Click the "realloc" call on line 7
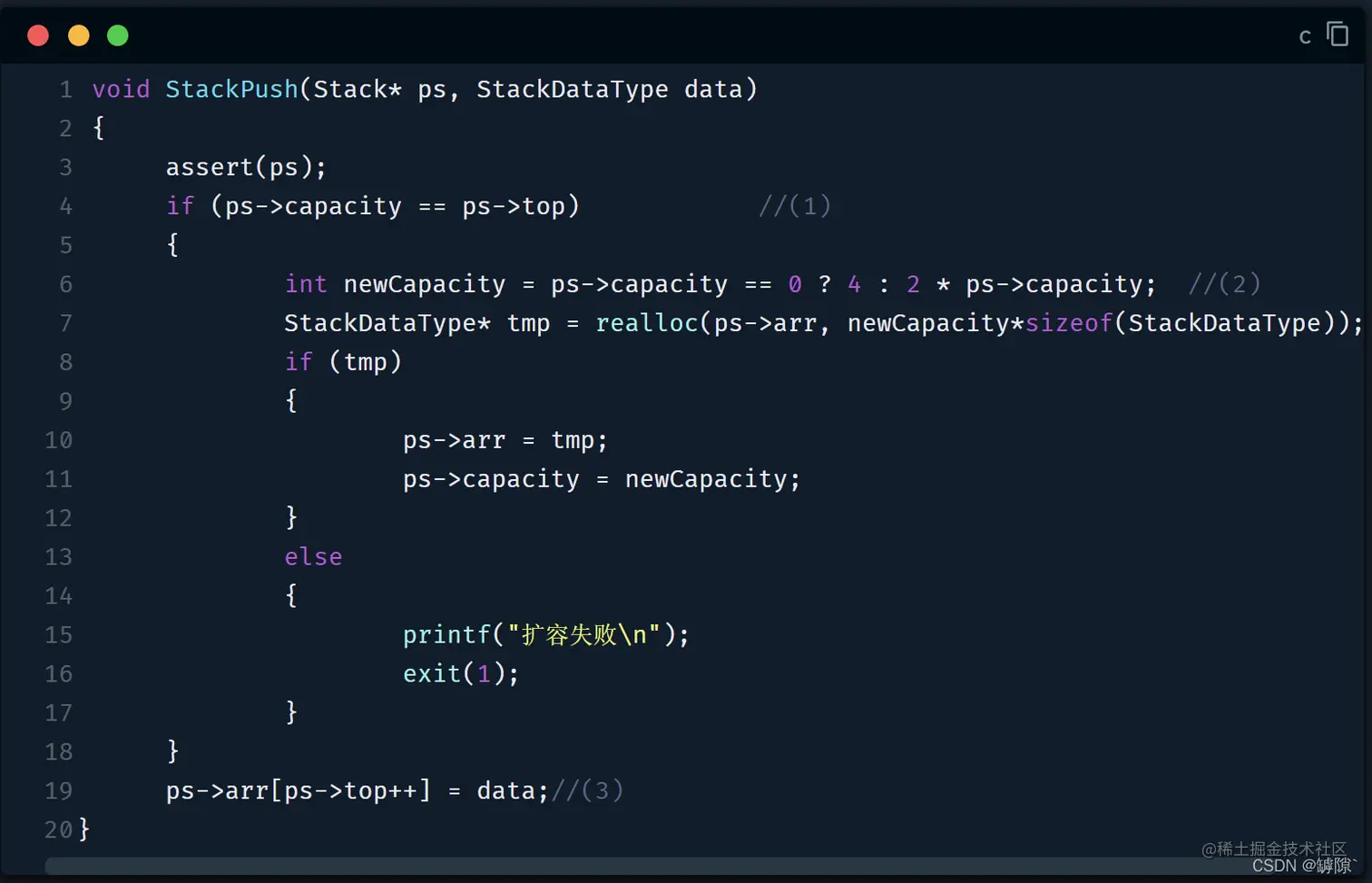 pos(647,323)
